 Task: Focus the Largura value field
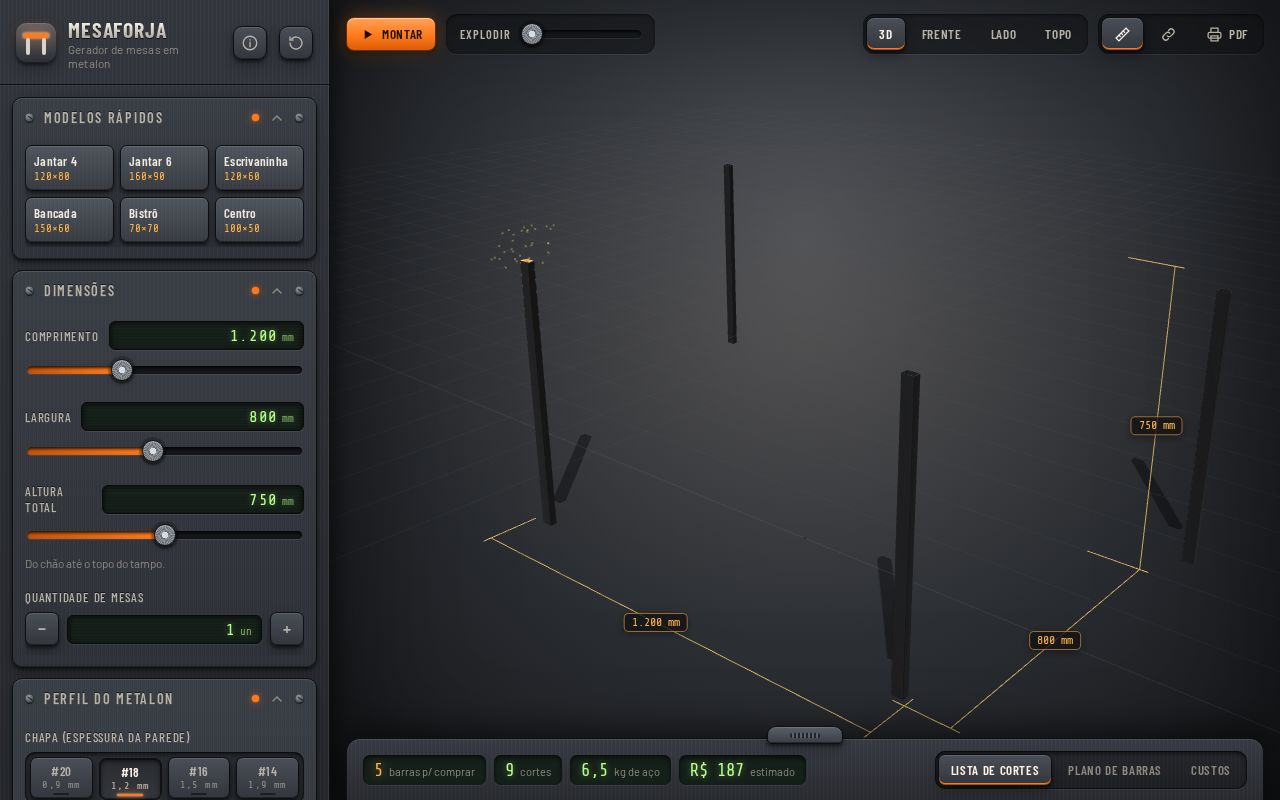(x=192, y=417)
